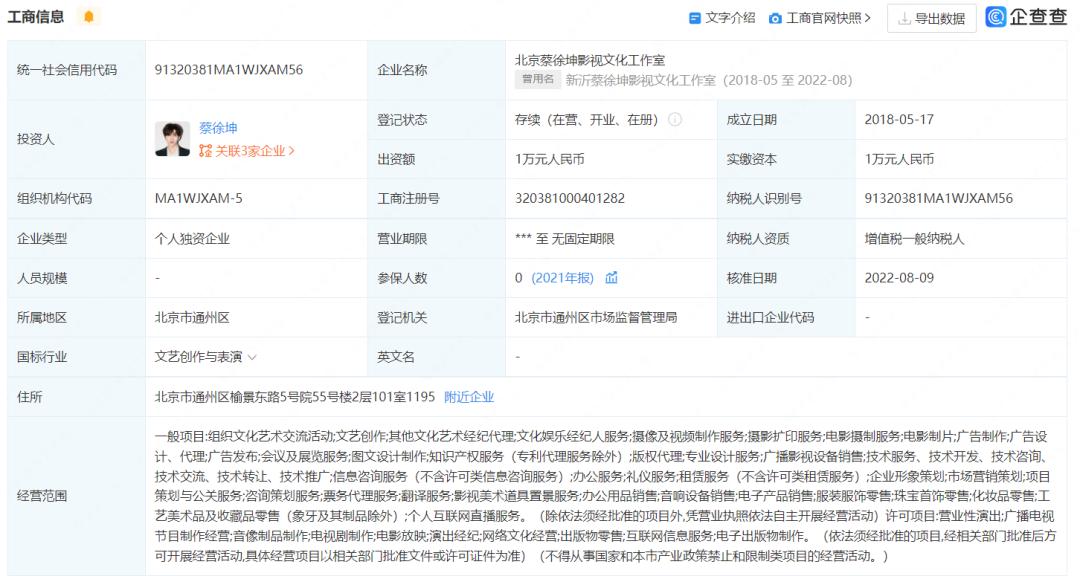Click the 导出数据 export button
This screenshot has width=1080, height=576.
coord(929,18)
